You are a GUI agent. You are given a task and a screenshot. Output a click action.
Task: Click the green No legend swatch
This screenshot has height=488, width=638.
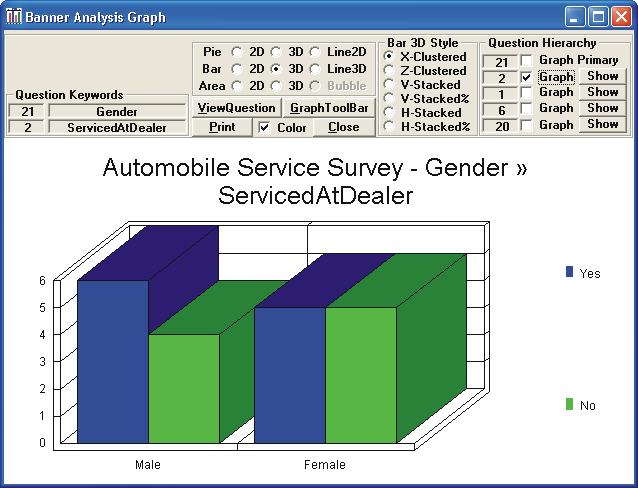coord(569,404)
